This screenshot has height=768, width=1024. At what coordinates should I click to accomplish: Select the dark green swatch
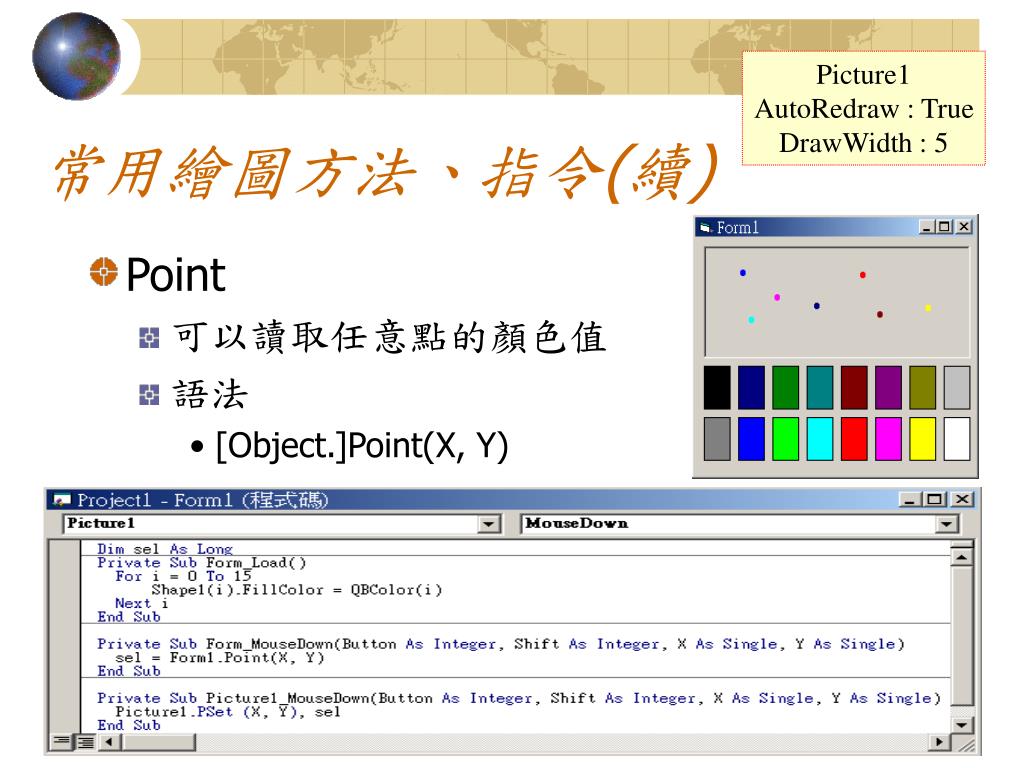pyautogui.click(x=786, y=388)
